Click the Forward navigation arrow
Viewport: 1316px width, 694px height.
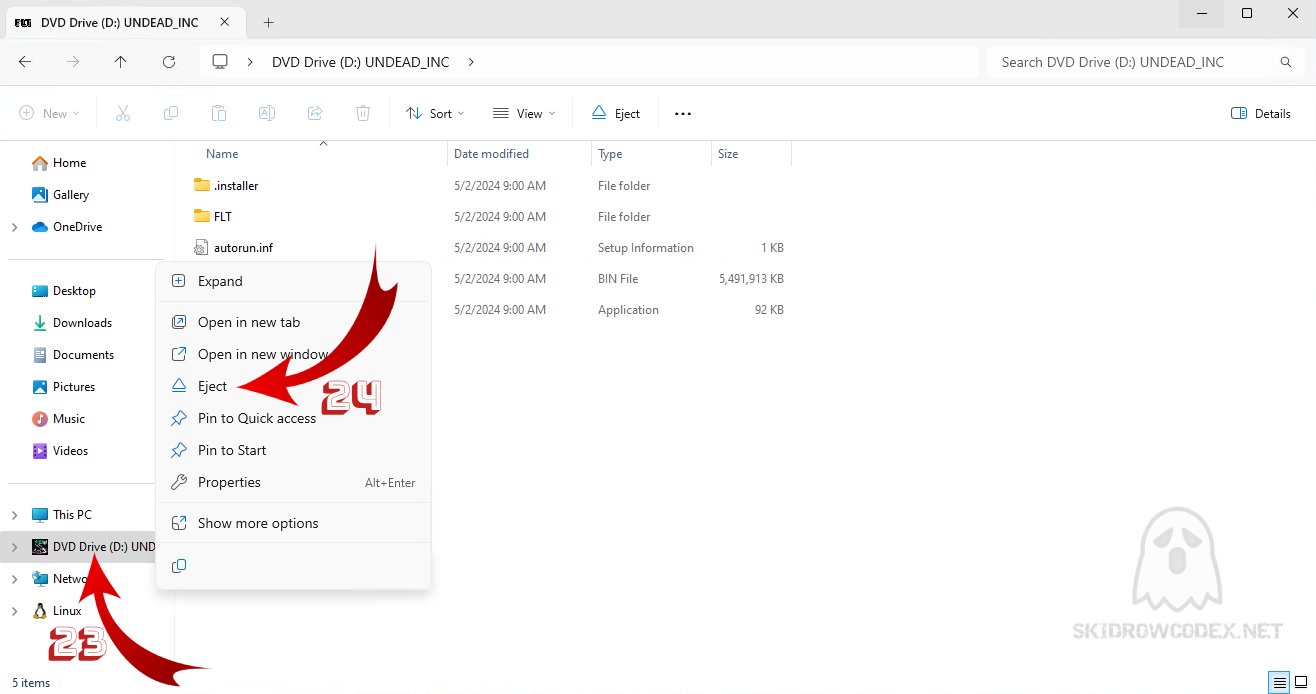click(x=73, y=62)
